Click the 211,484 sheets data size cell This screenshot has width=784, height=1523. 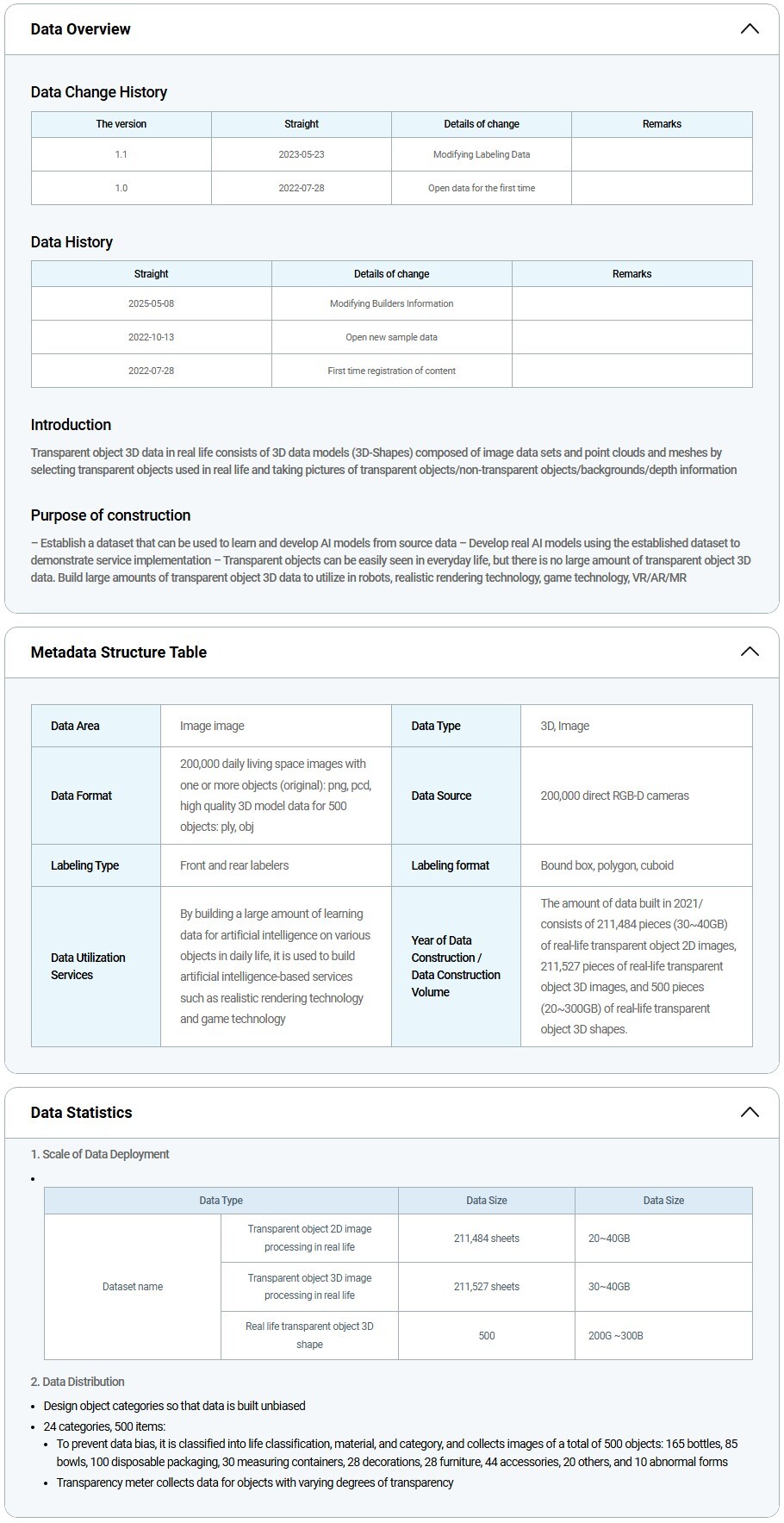coord(487,1239)
